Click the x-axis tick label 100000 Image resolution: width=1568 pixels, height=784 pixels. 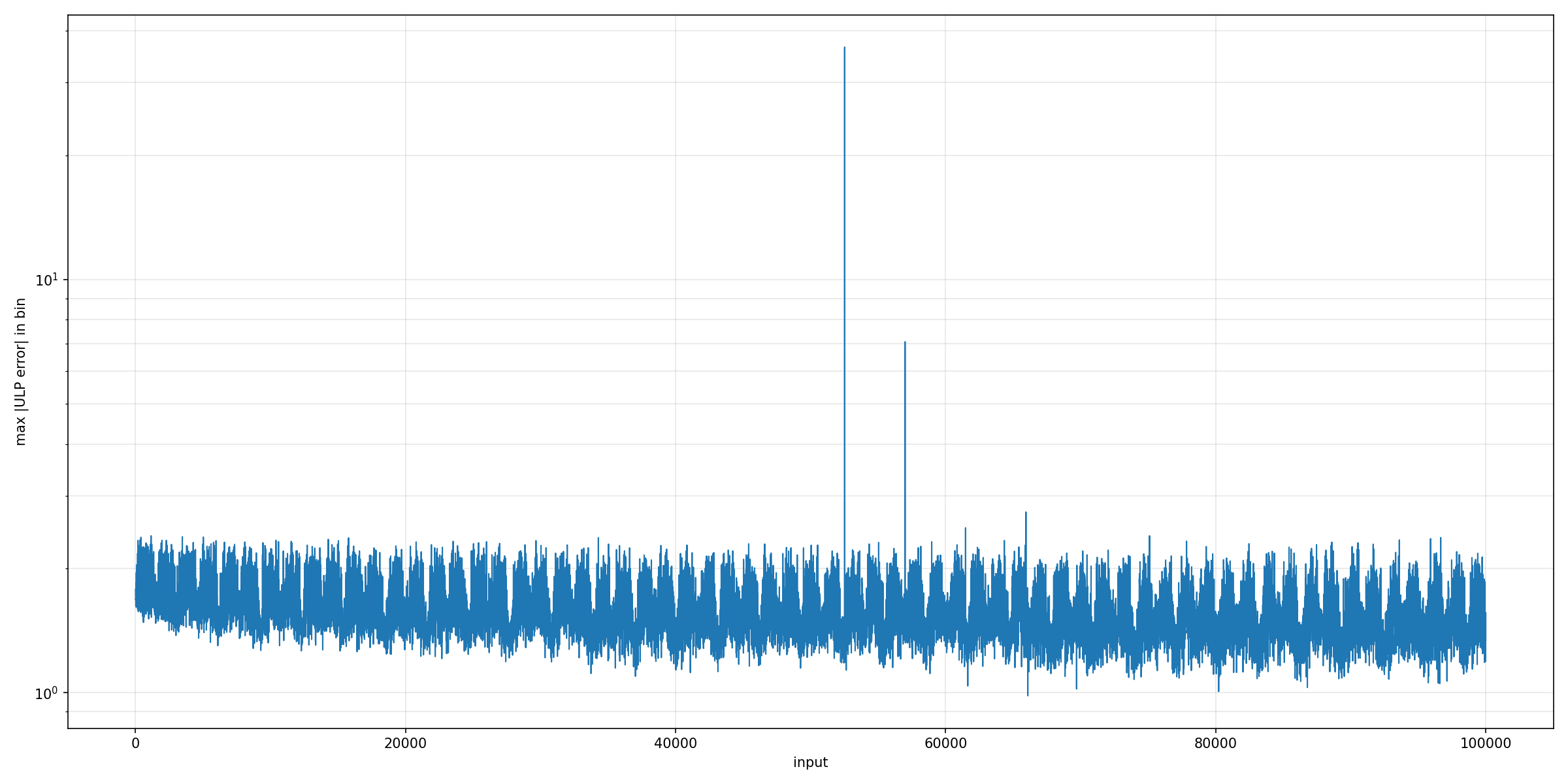[x=1485, y=743]
